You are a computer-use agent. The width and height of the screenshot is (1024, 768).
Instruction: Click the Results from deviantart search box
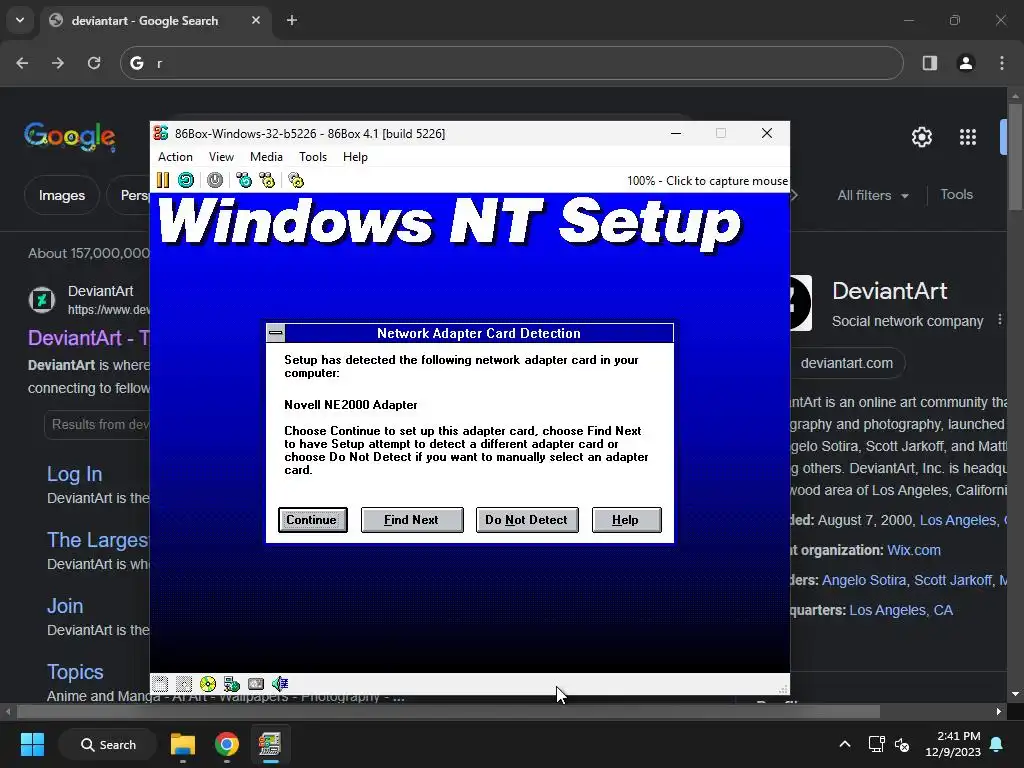coord(98,424)
